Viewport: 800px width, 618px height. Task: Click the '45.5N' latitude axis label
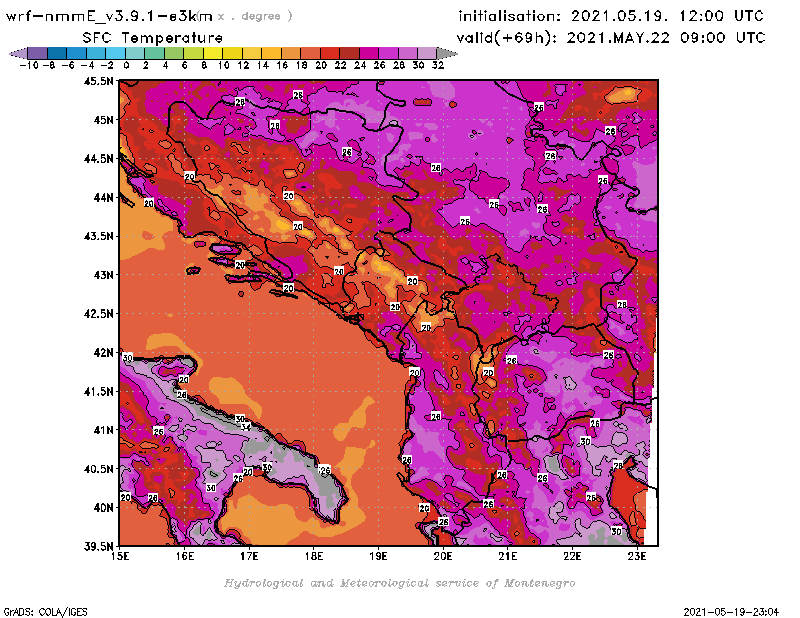click(x=98, y=81)
